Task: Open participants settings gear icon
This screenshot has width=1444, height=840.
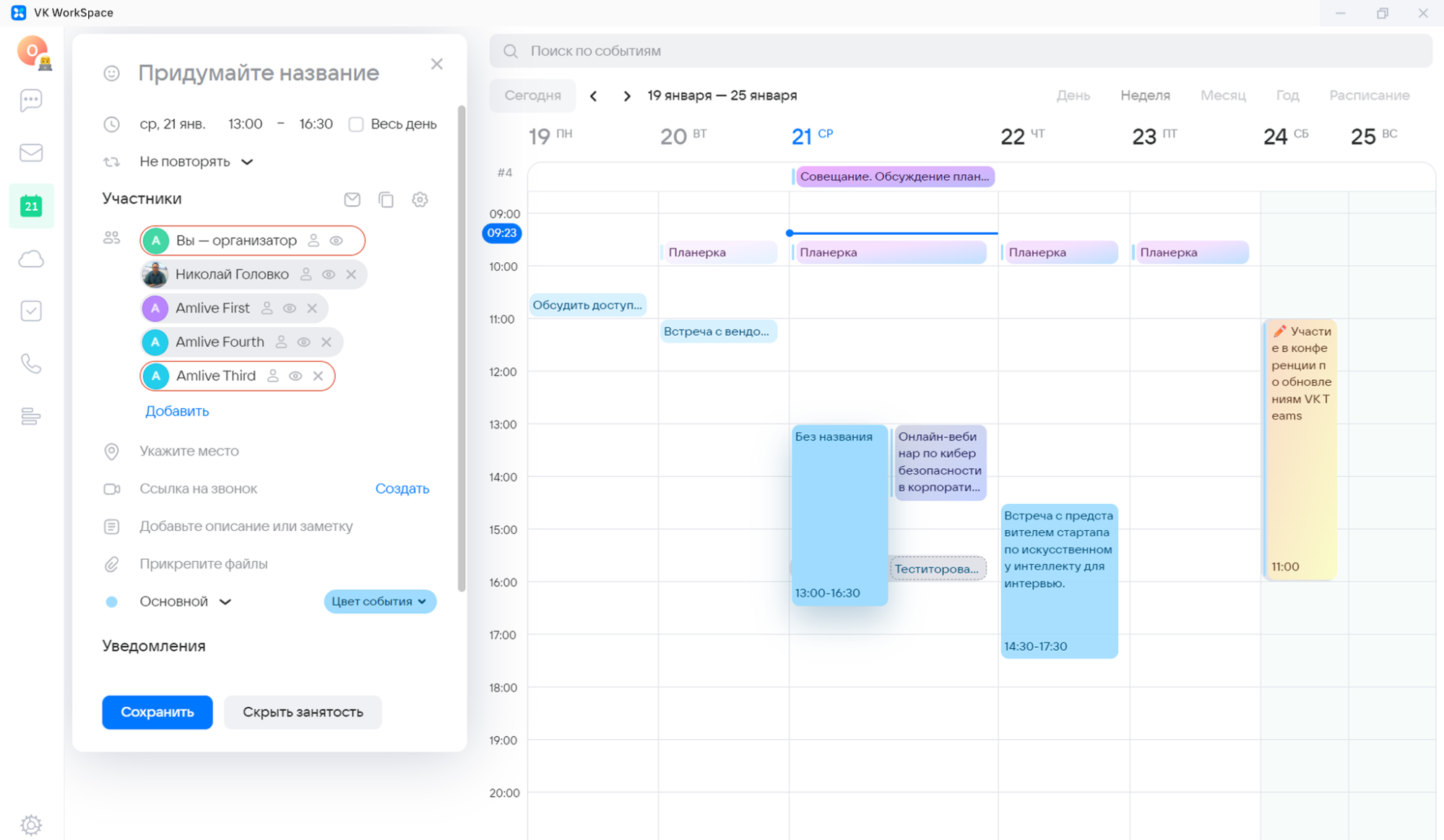Action: point(420,199)
